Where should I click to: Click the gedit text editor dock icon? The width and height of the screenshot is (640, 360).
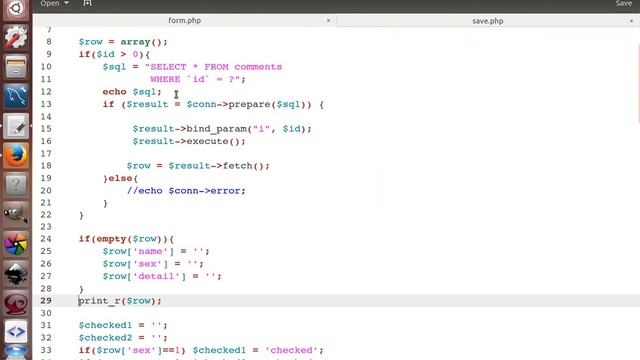[x=16, y=126]
